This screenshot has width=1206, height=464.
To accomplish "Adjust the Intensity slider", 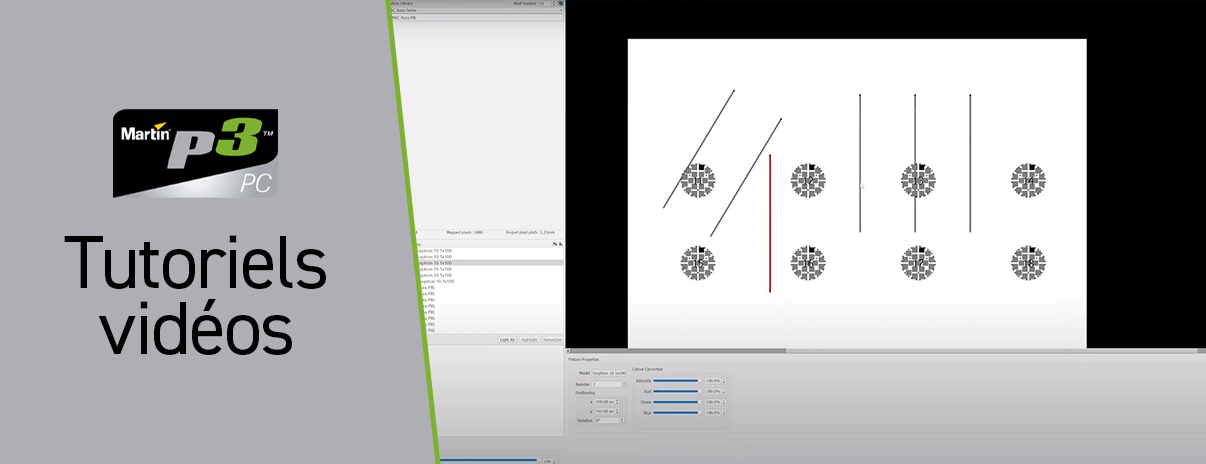I will point(676,381).
